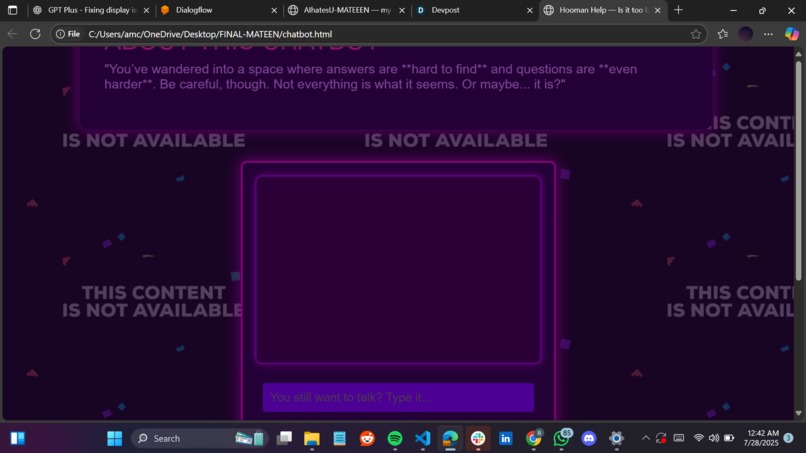Screen dimensions: 806x453
Task: Restore down the browser window
Action: [x=762, y=10]
